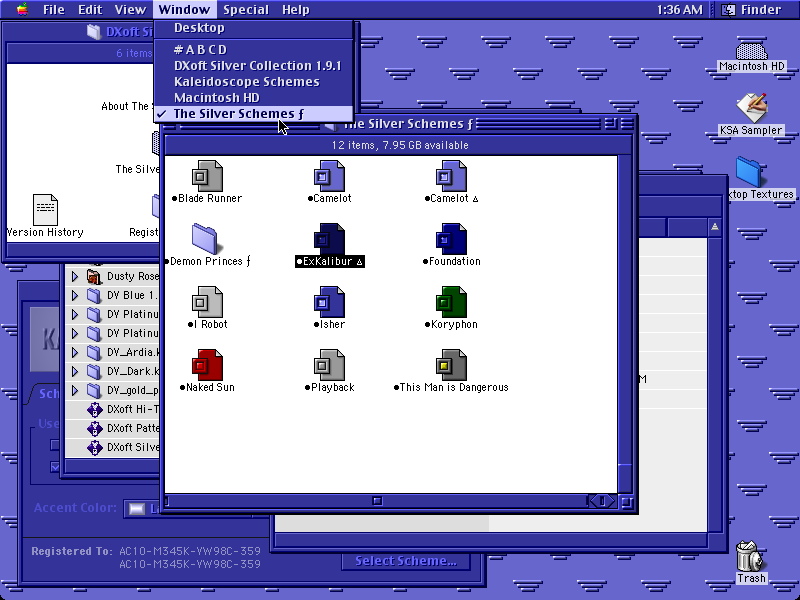Select the DV Blue folder icon in list

[x=94, y=295]
